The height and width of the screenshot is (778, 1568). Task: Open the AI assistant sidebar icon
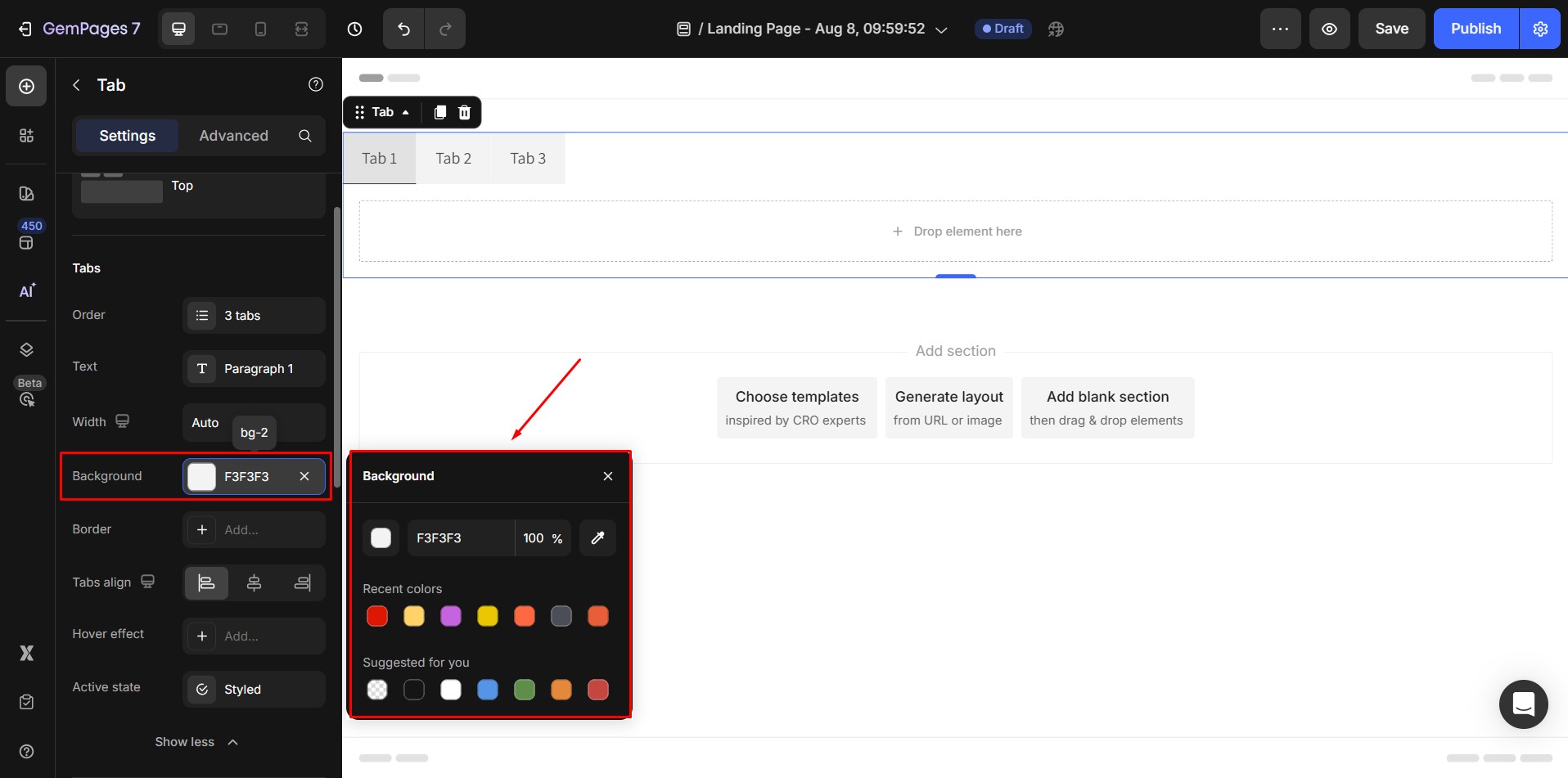click(27, 290)
